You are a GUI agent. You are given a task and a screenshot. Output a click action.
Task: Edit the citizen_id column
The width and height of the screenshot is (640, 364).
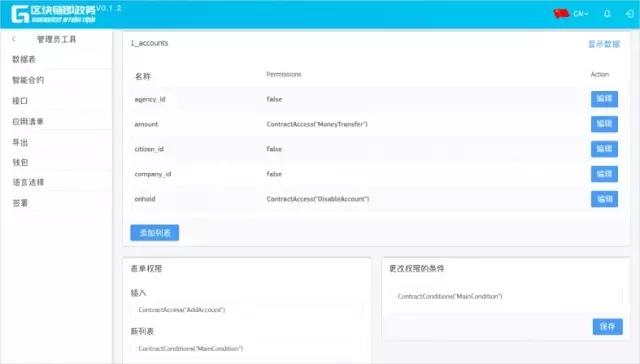pyautogui.click(x=604, y=149)
